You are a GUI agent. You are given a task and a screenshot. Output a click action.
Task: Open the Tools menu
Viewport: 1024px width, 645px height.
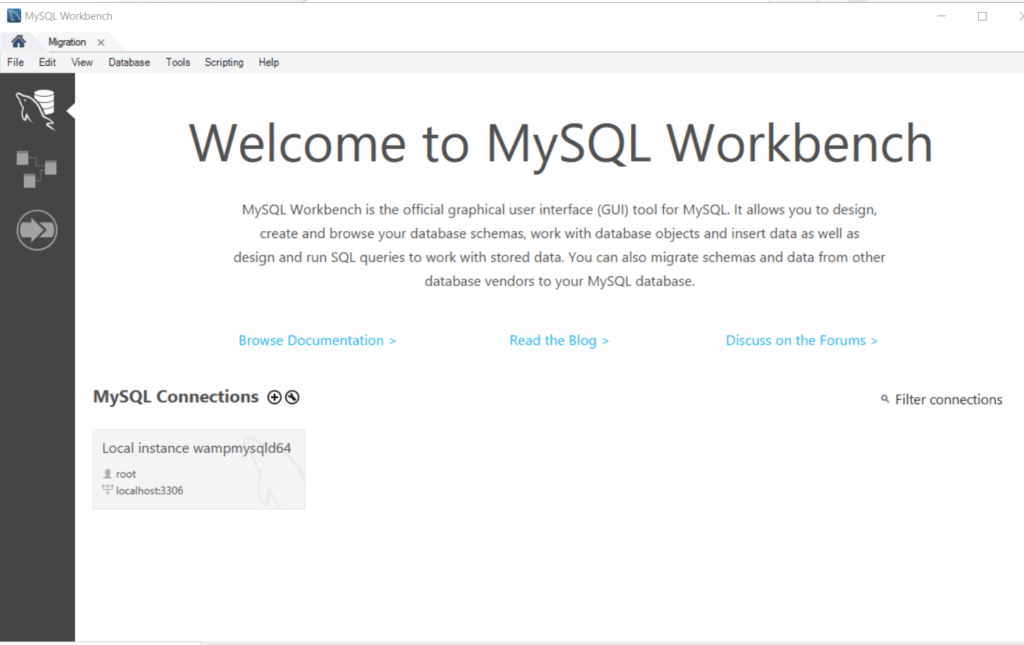click(x=177, y=62)
